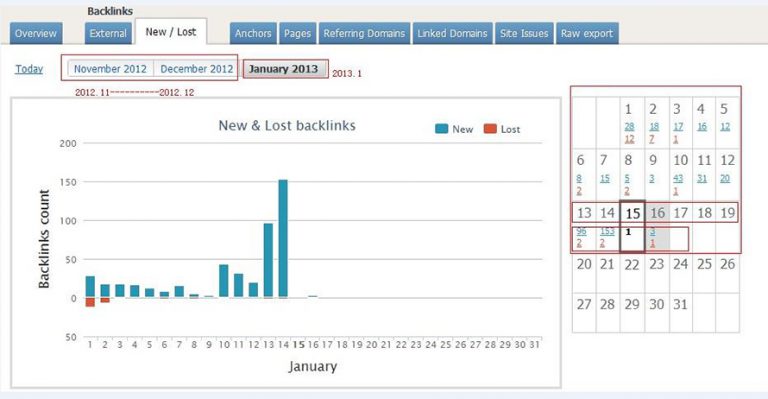Click the Today link

(x=29, y=69)
